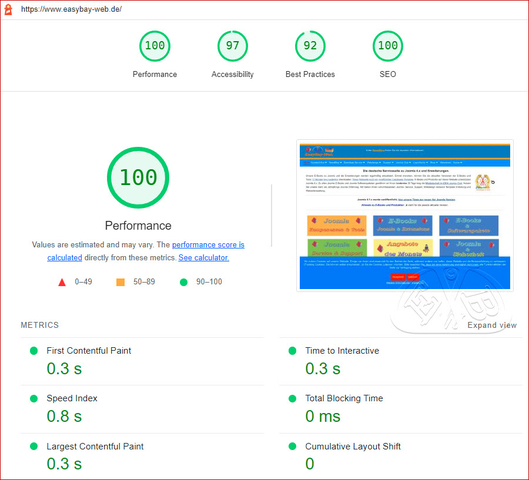Select the Speed Index value 0.8 s
Image resolution: width=529 pixels, height=480 pixels.
(64, 416)
